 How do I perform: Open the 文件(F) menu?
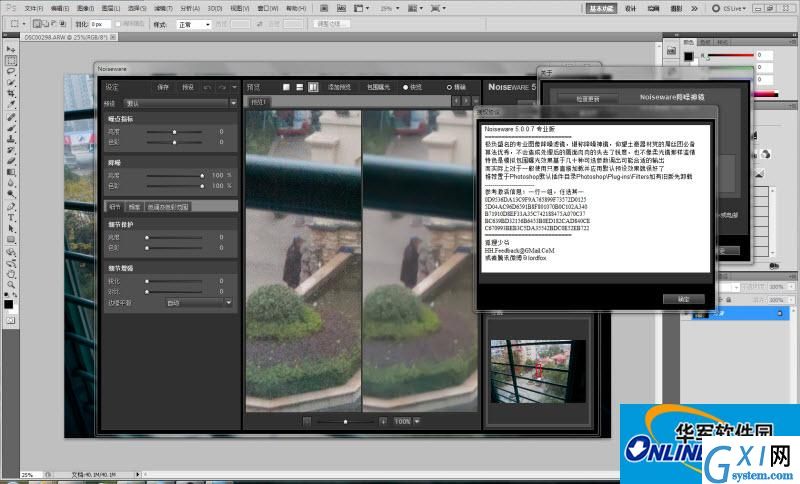pos(34,8)
